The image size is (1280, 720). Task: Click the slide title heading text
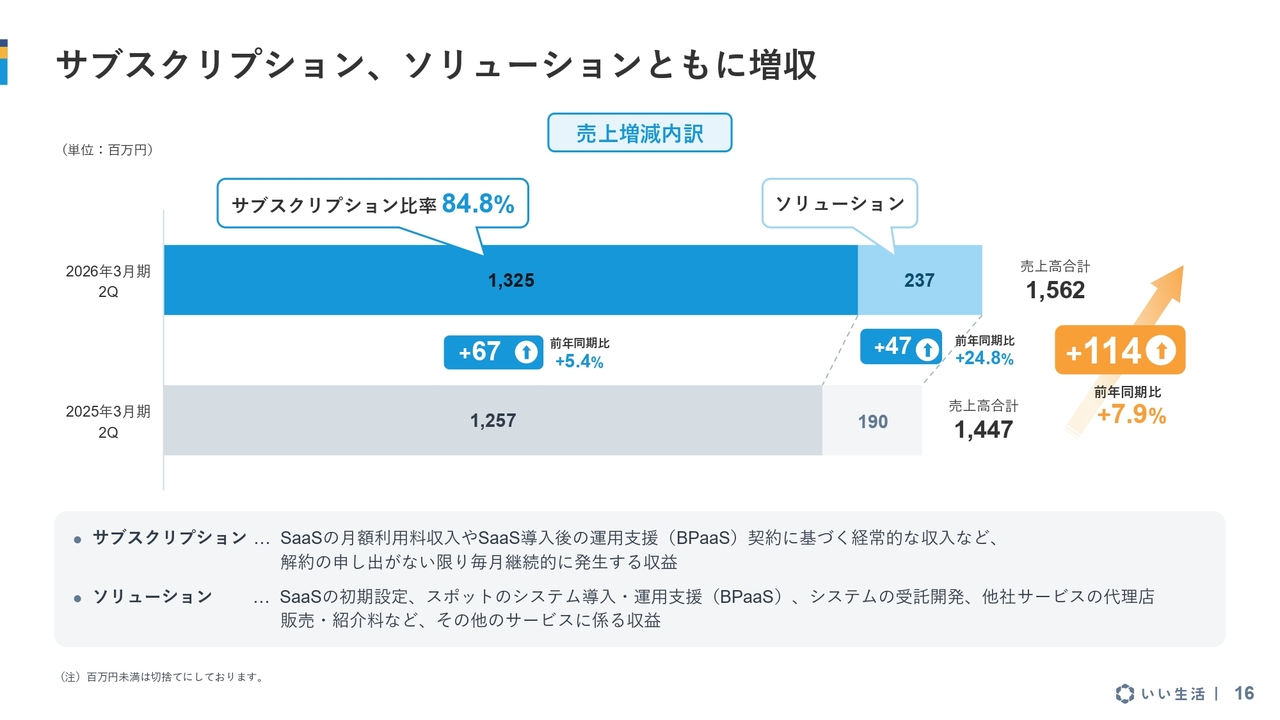tap(436, 65)
